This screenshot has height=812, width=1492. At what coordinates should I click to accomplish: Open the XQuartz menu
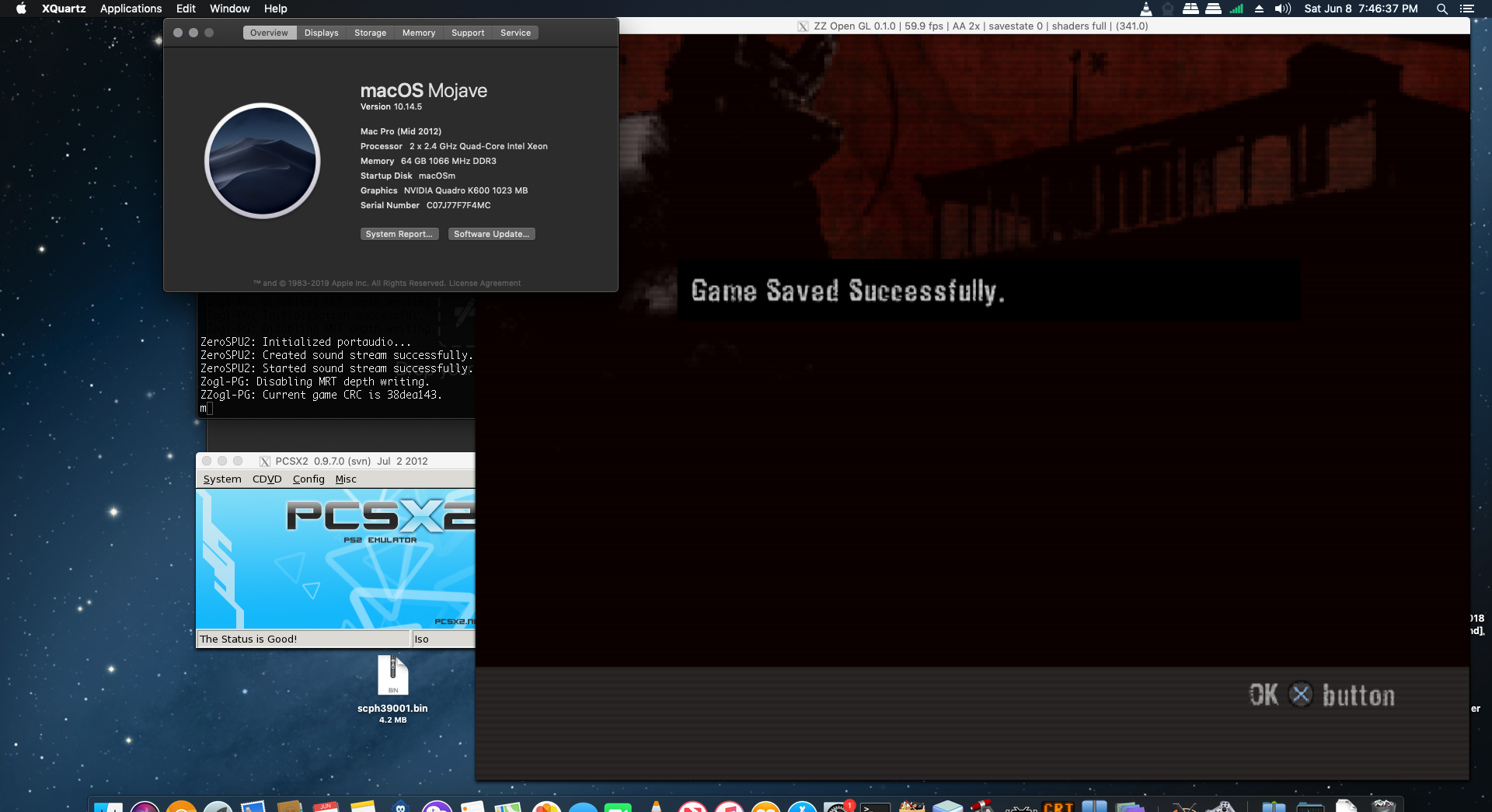(64, 9)
